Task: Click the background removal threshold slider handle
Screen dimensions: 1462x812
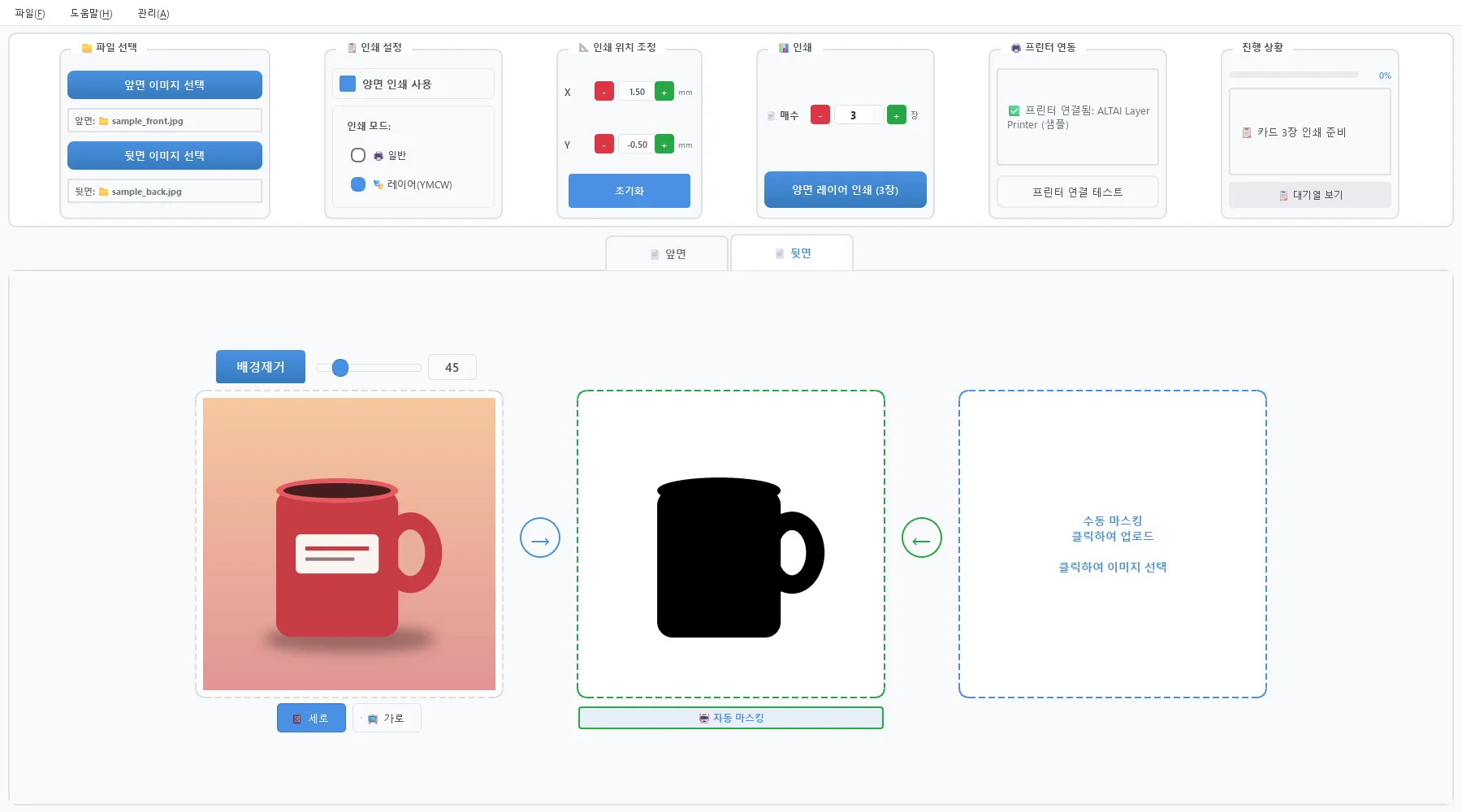Action: coord(340,368)
